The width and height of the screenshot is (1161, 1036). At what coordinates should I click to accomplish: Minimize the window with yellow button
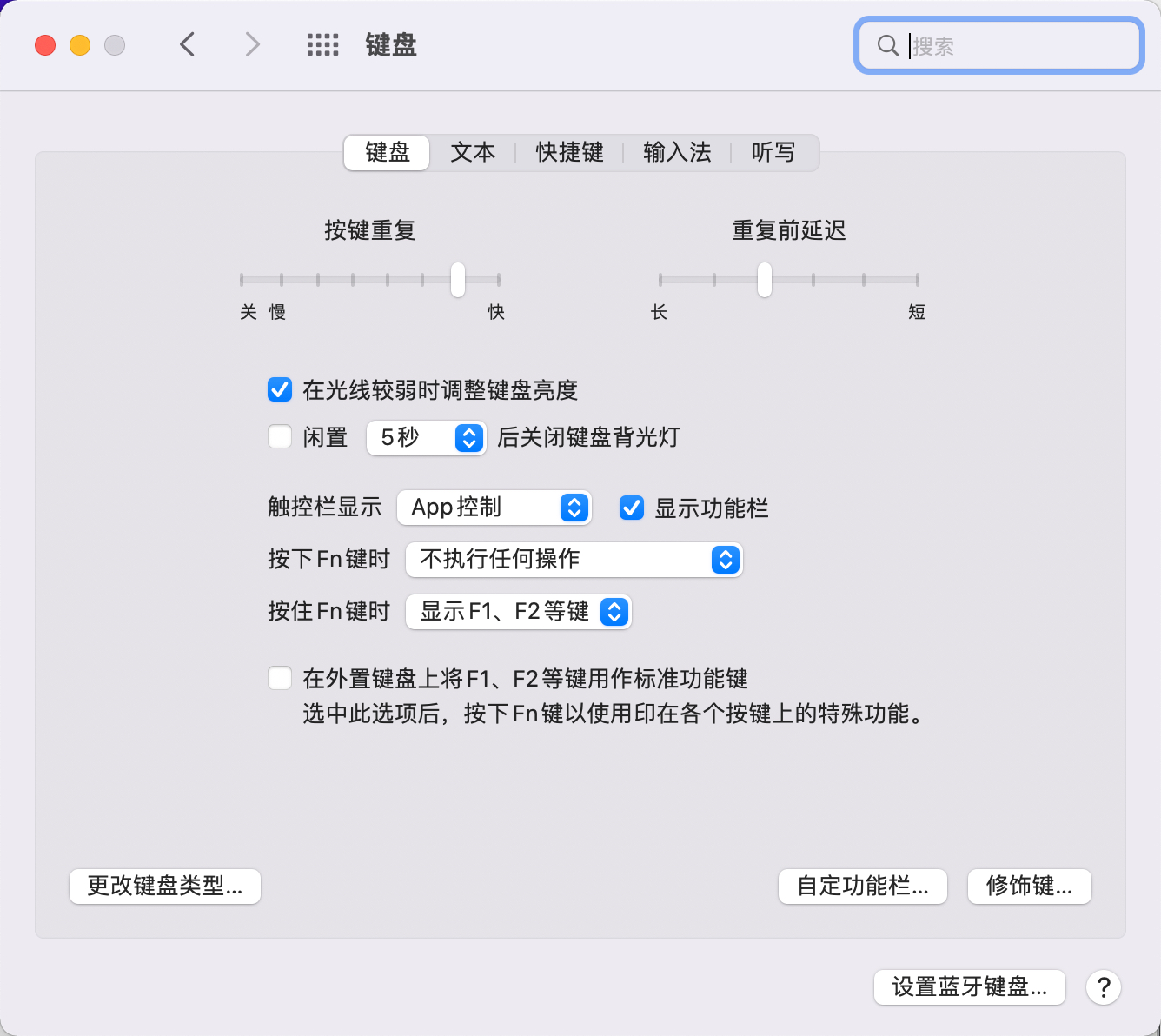pyautogui.click(x=80, y=45)
